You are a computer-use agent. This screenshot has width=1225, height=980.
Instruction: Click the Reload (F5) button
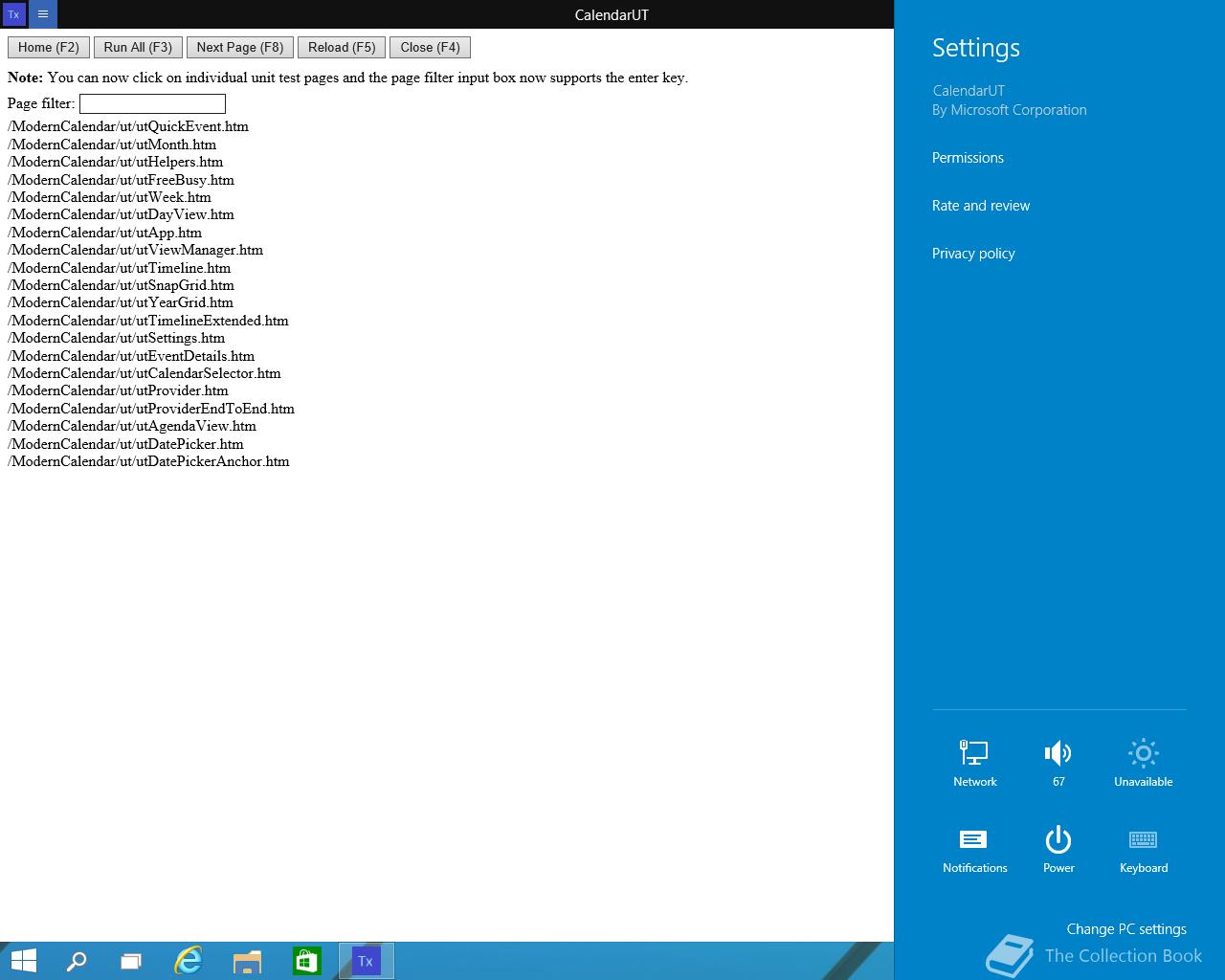coord(342,48)
